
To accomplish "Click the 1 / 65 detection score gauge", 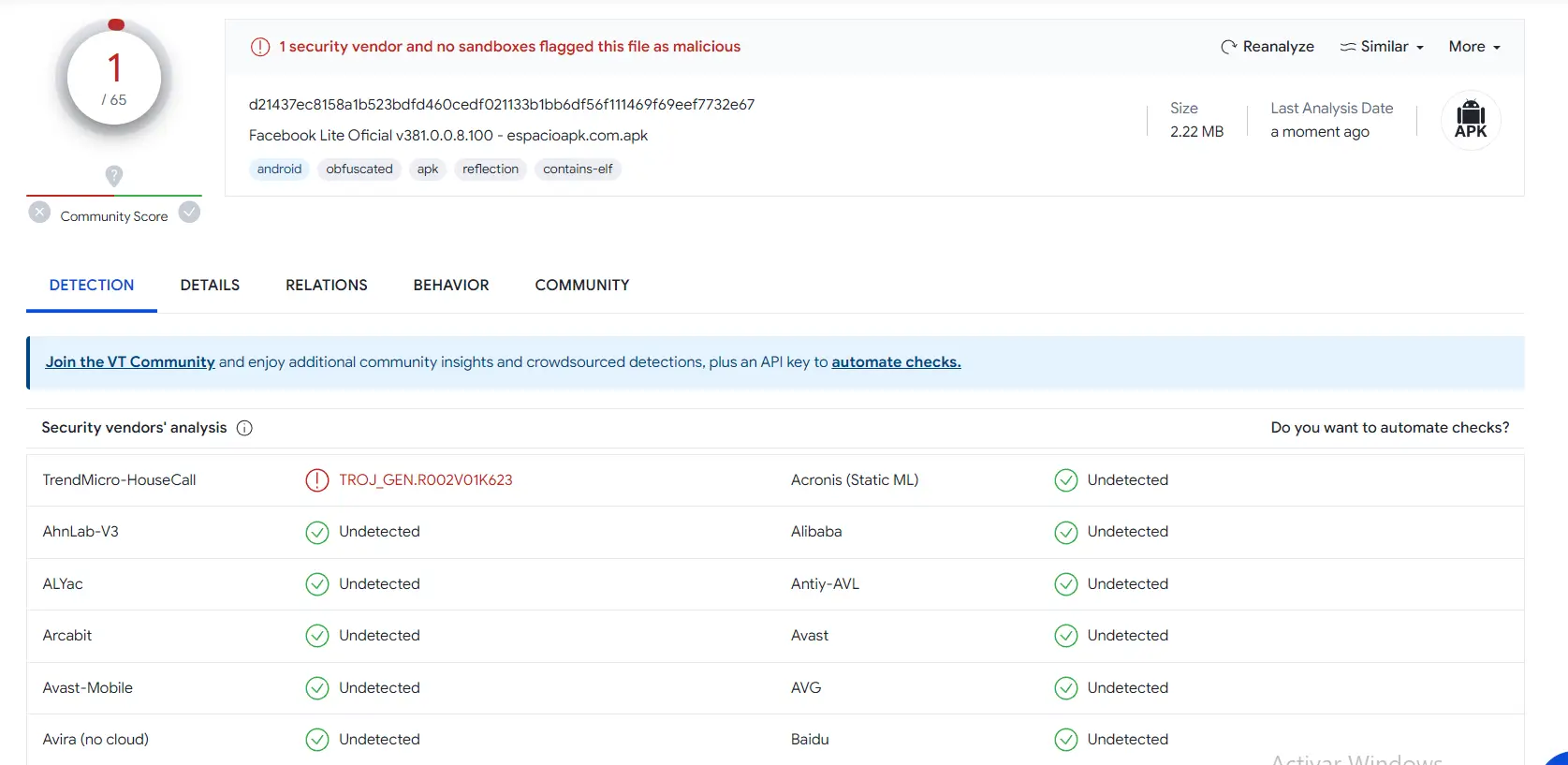I will [x=114, y=80].
